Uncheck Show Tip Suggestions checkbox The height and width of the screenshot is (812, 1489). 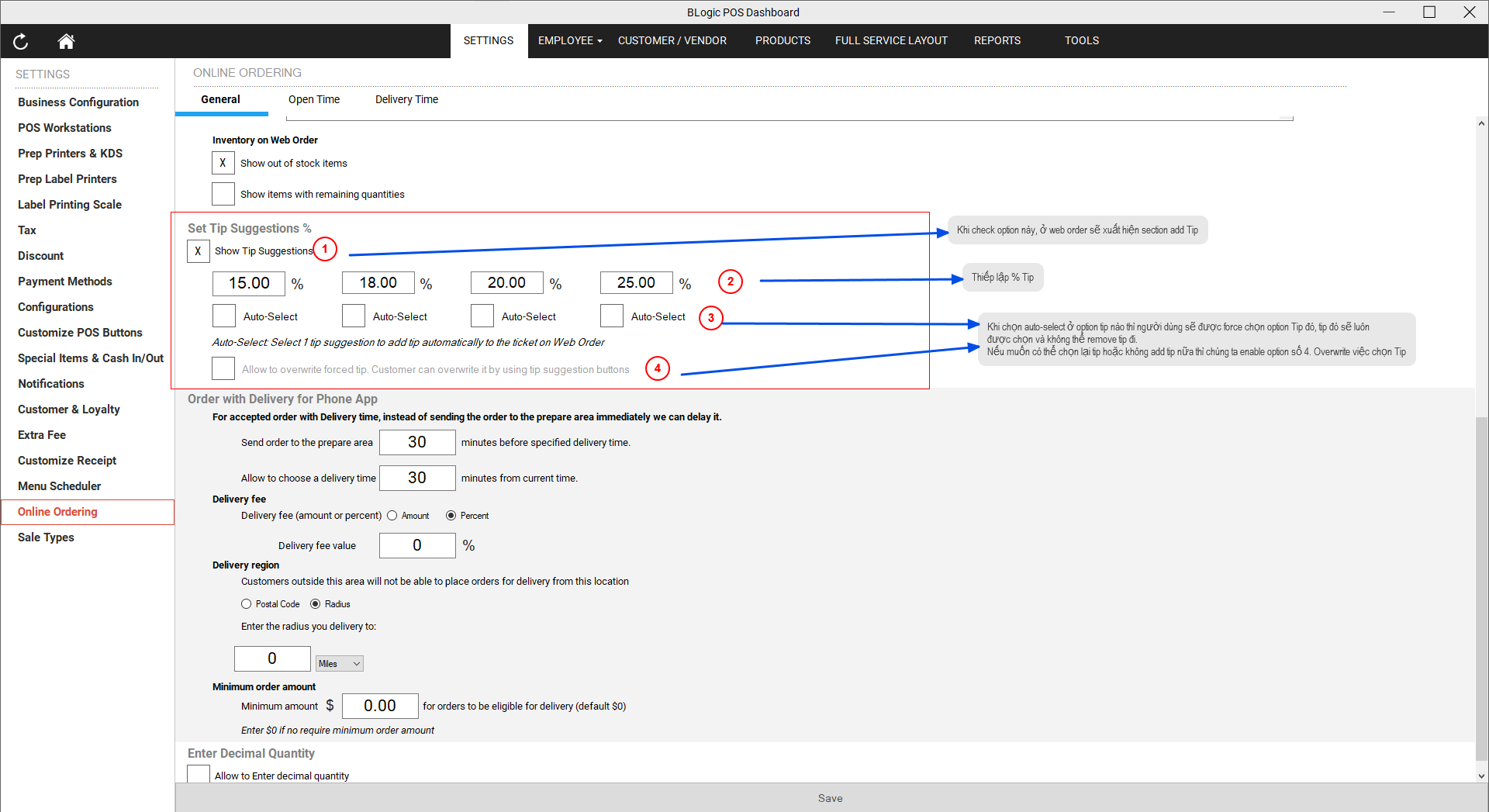click(198, 251)
